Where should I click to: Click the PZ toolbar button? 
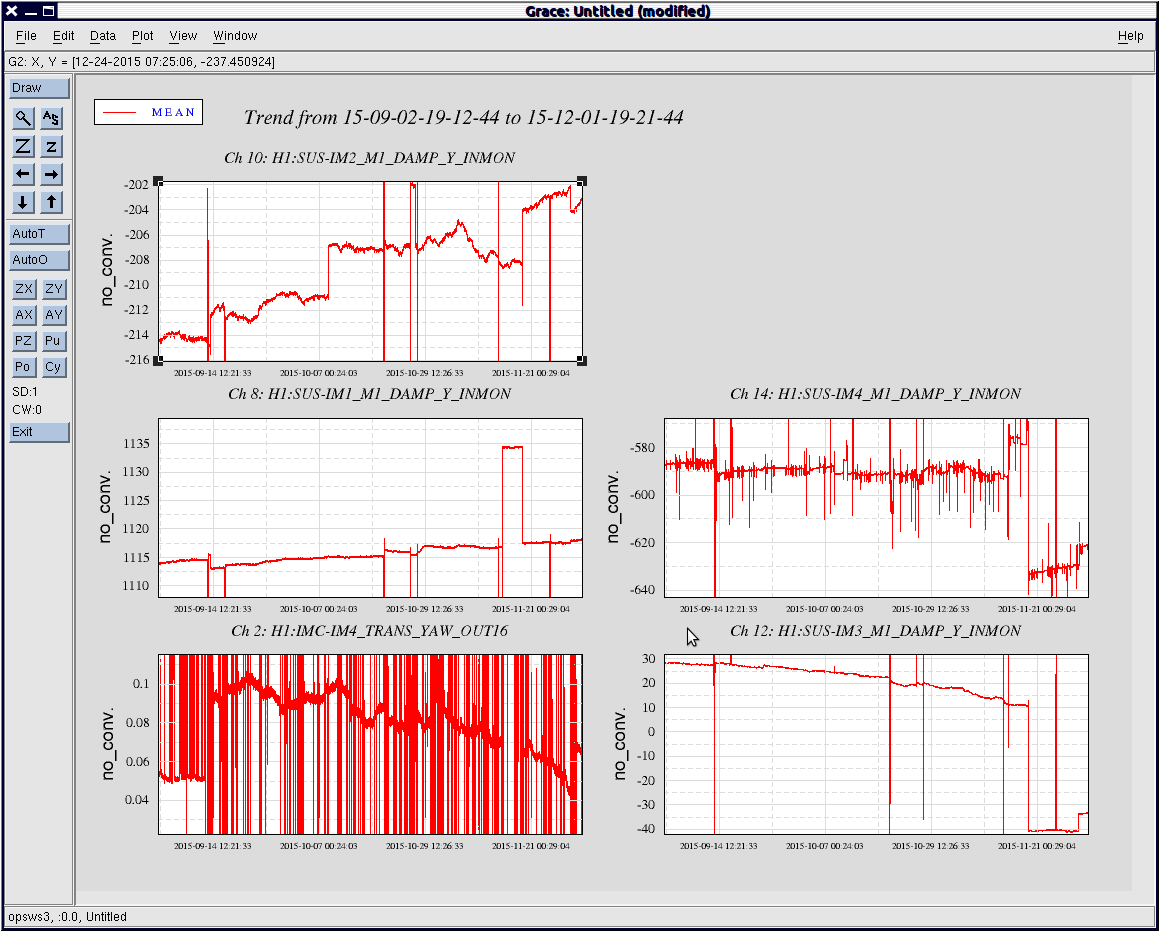(x=24, y=341)
